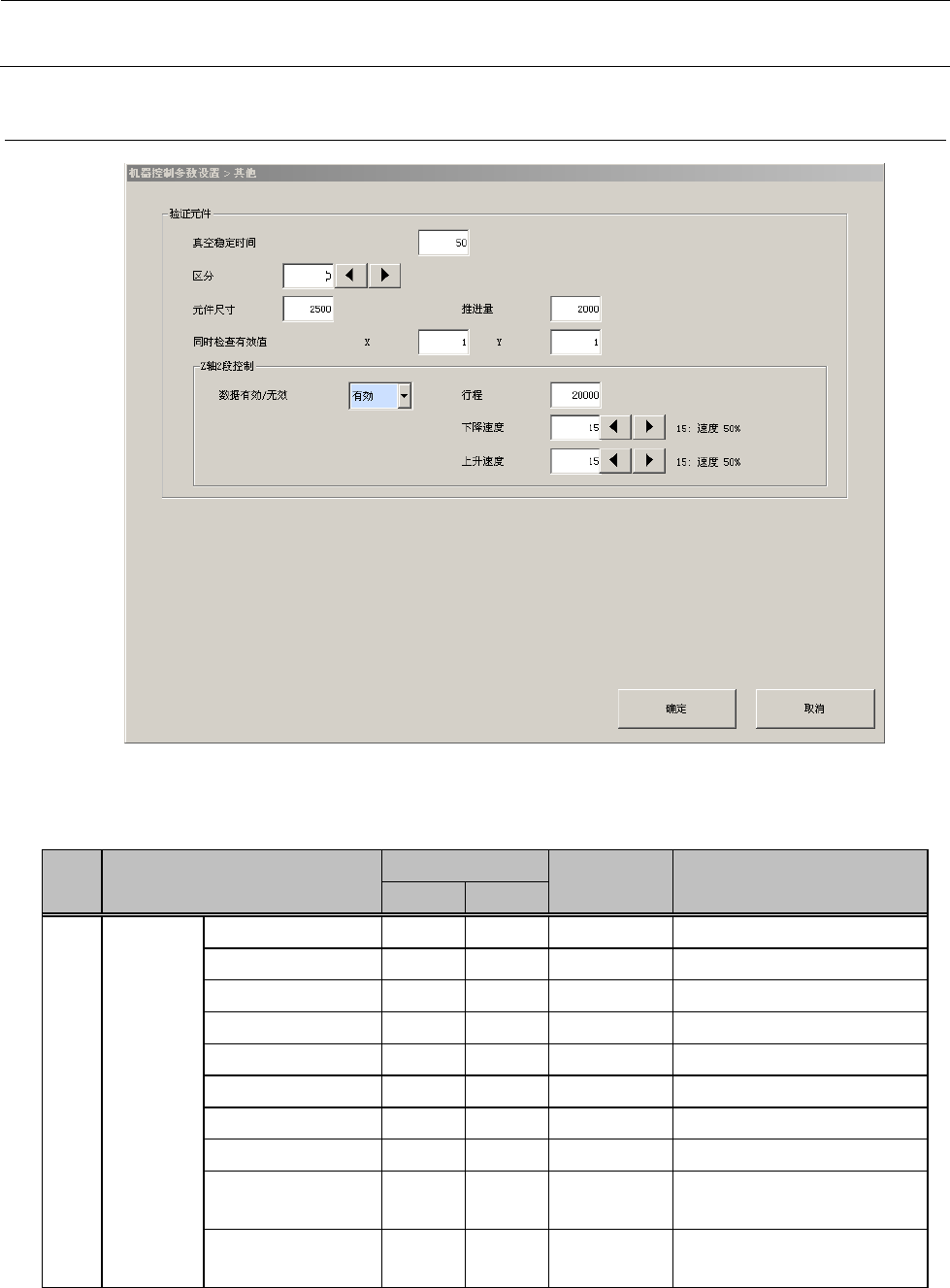Click the 元件尺寸 field showing 2500

(x=309, y=309)
